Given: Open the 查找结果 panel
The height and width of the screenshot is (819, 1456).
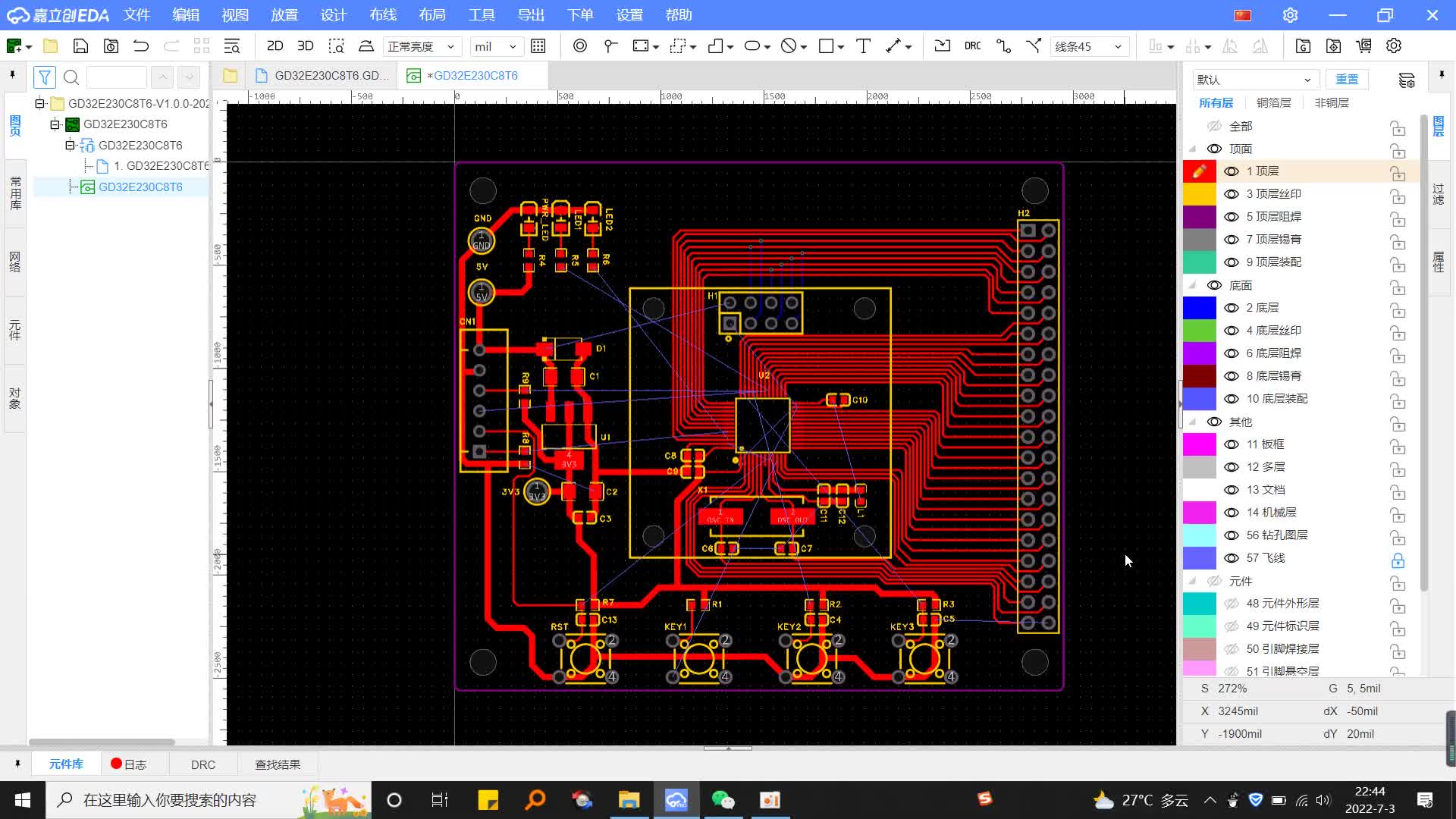Looking at the screenshot, I should pyautogui.click(x=278, y=764).
